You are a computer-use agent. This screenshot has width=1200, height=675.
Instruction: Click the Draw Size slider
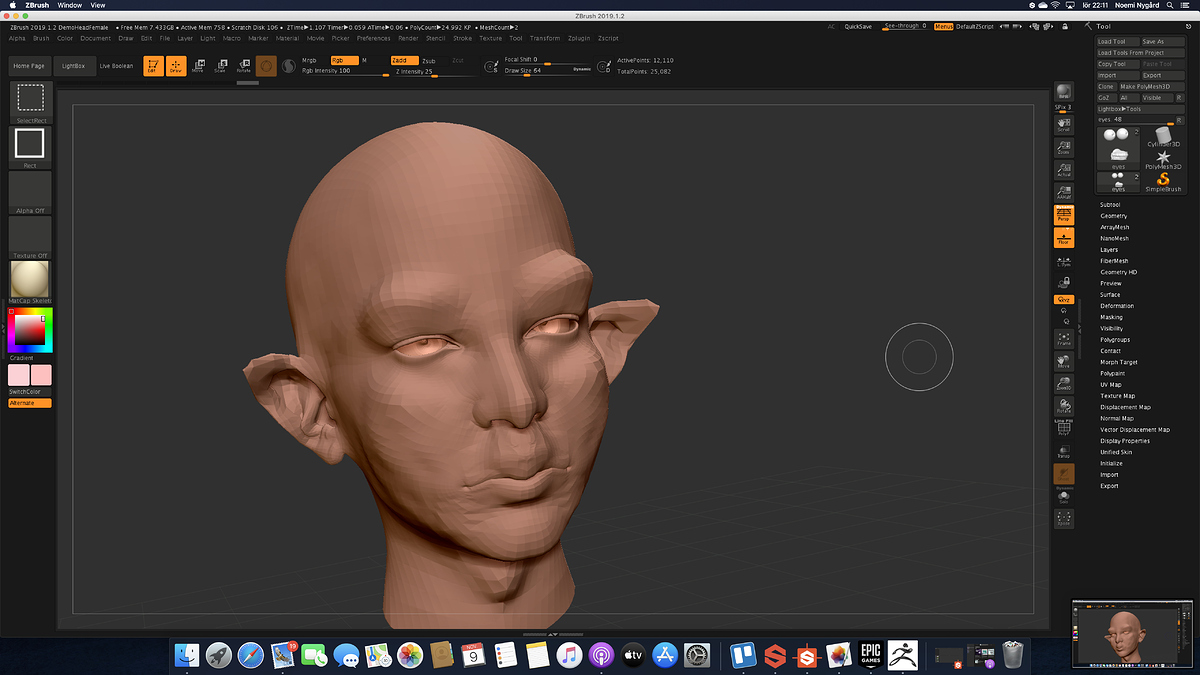pyautogui.click(x=547, y=71)
